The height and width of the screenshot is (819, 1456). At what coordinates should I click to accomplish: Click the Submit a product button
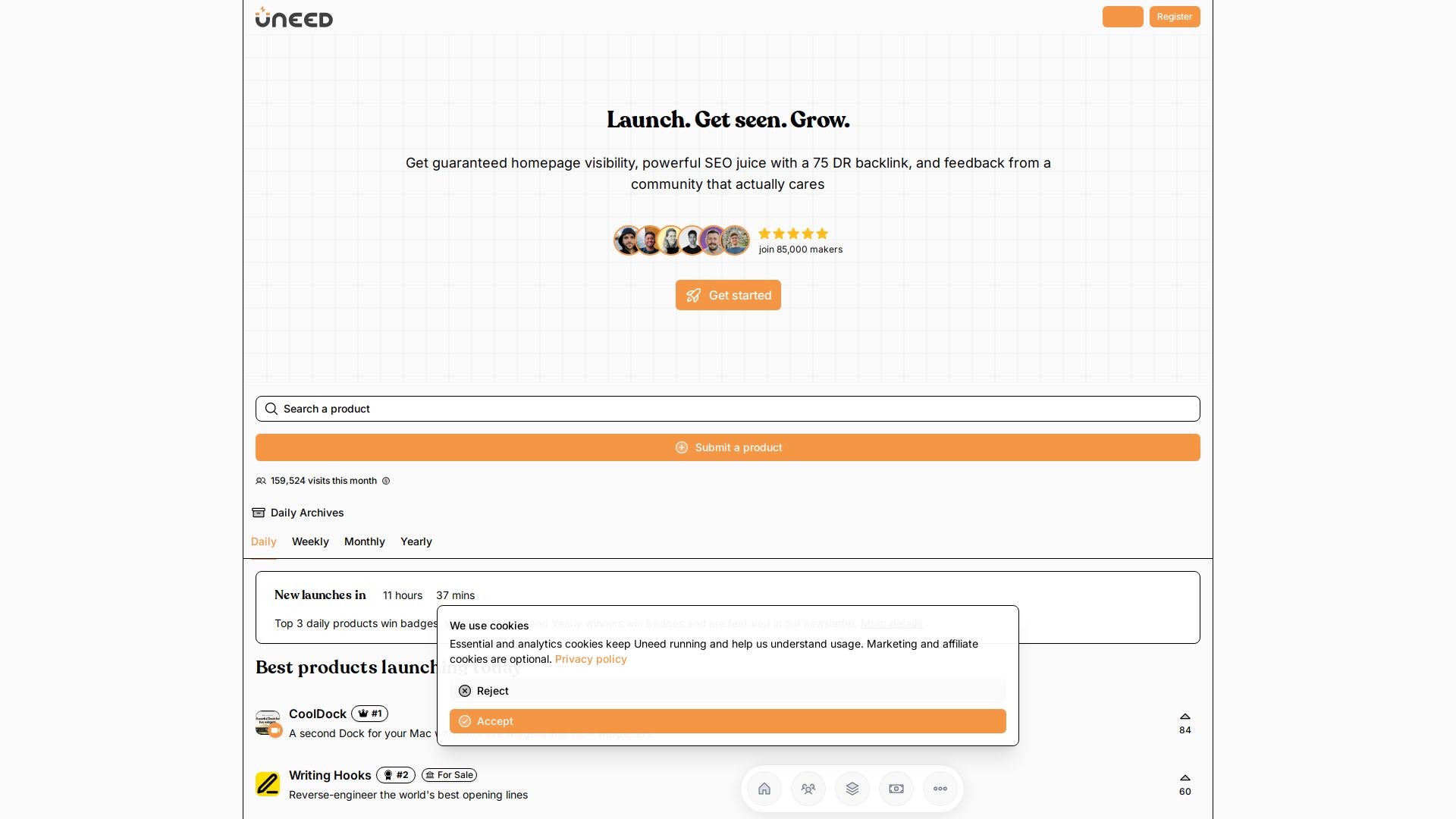coord(728,447)
